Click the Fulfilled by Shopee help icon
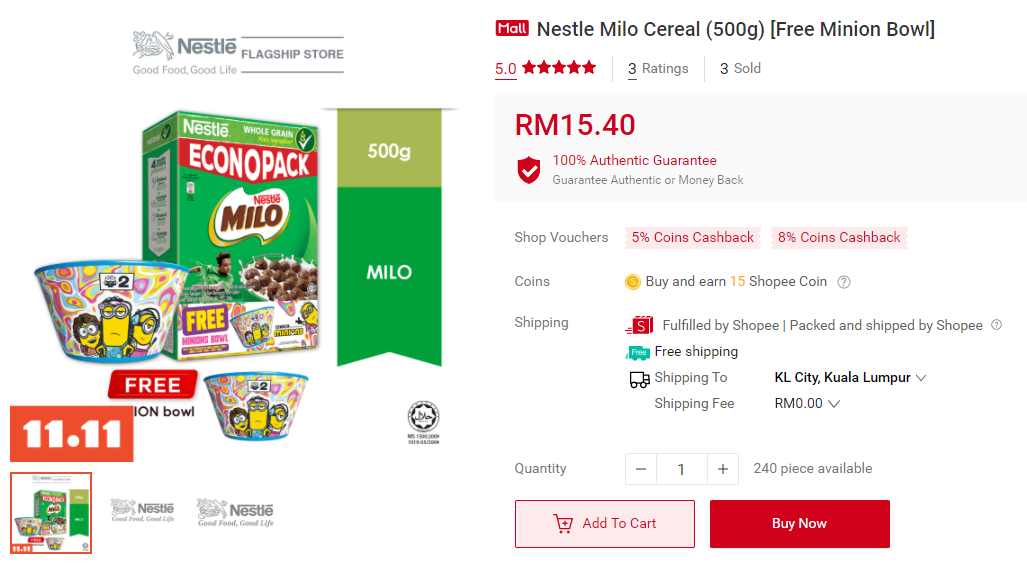This screenshot has height=569, width=1027. tap(995, 325)
